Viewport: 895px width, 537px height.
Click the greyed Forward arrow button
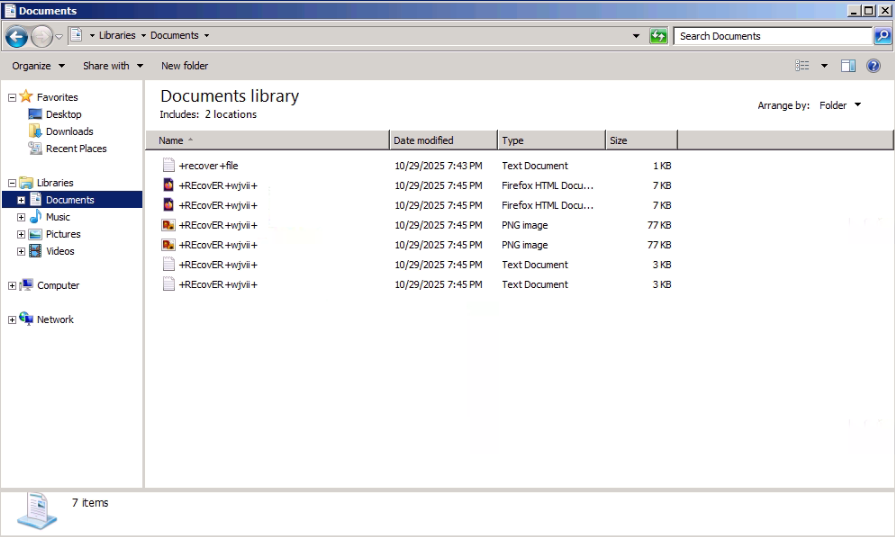pyautogui.click(x=42, y=37)
